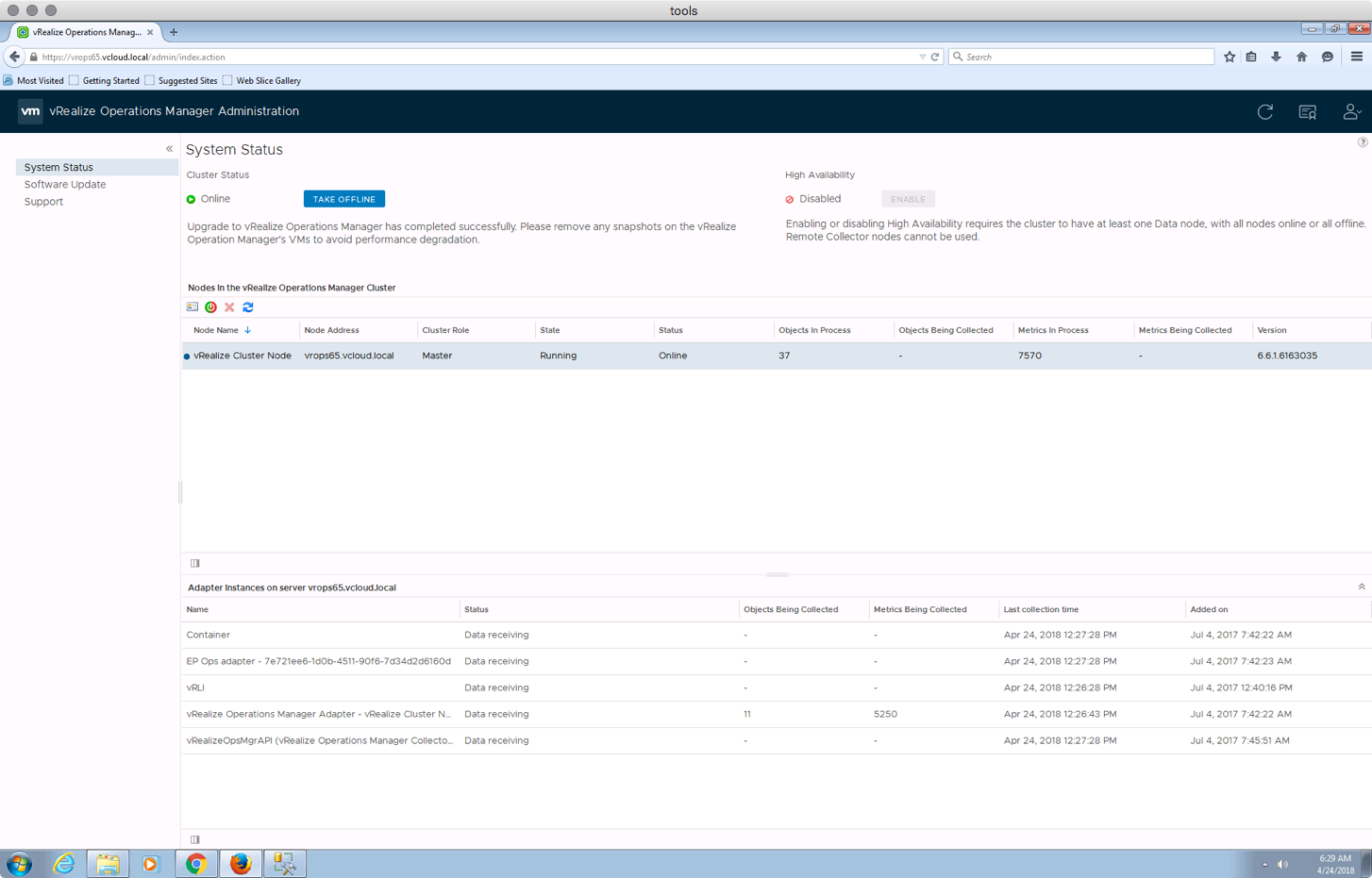This screenshot has width=1372, height=878.
Task: Click the column chooser icon below adapter table
Action: [x=195, y=839]
